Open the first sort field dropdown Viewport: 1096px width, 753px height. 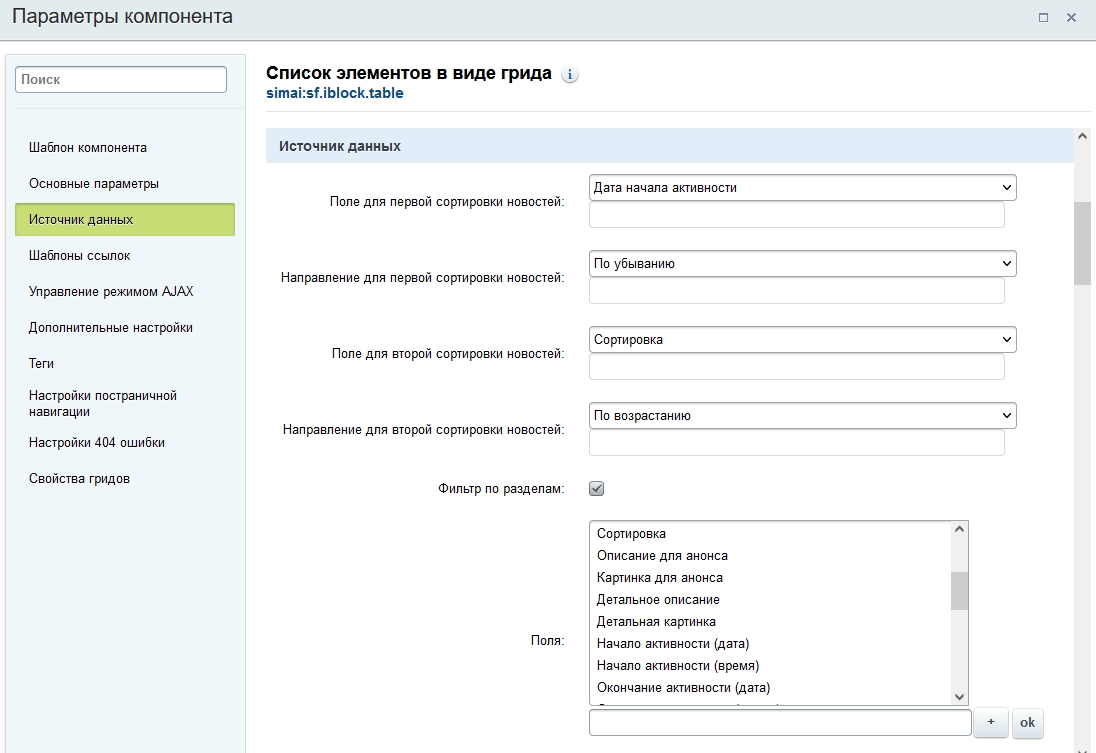click(x=802, y=187)
